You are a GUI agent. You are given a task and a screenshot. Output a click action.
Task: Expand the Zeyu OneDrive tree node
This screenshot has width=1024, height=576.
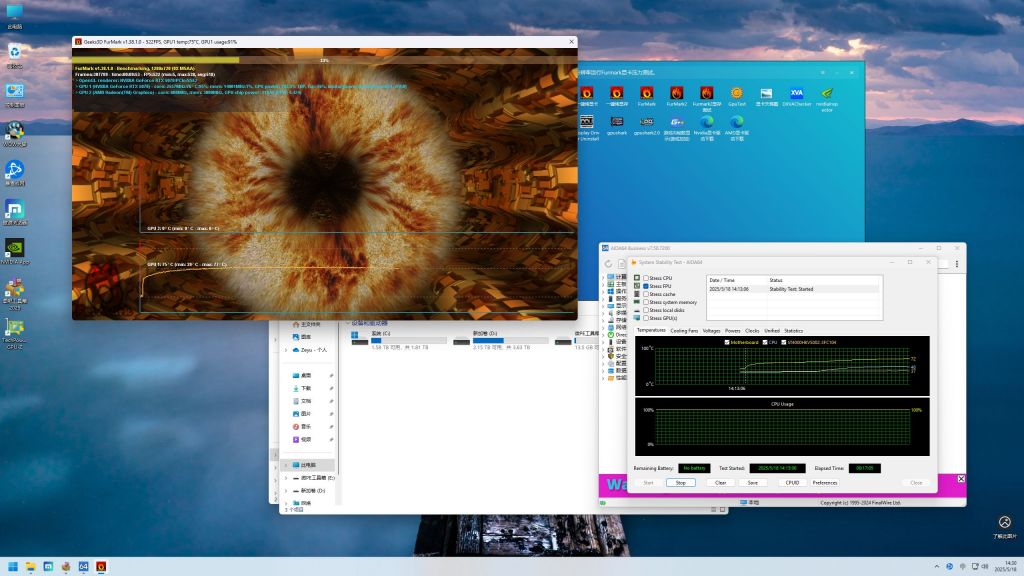[286, 350]
